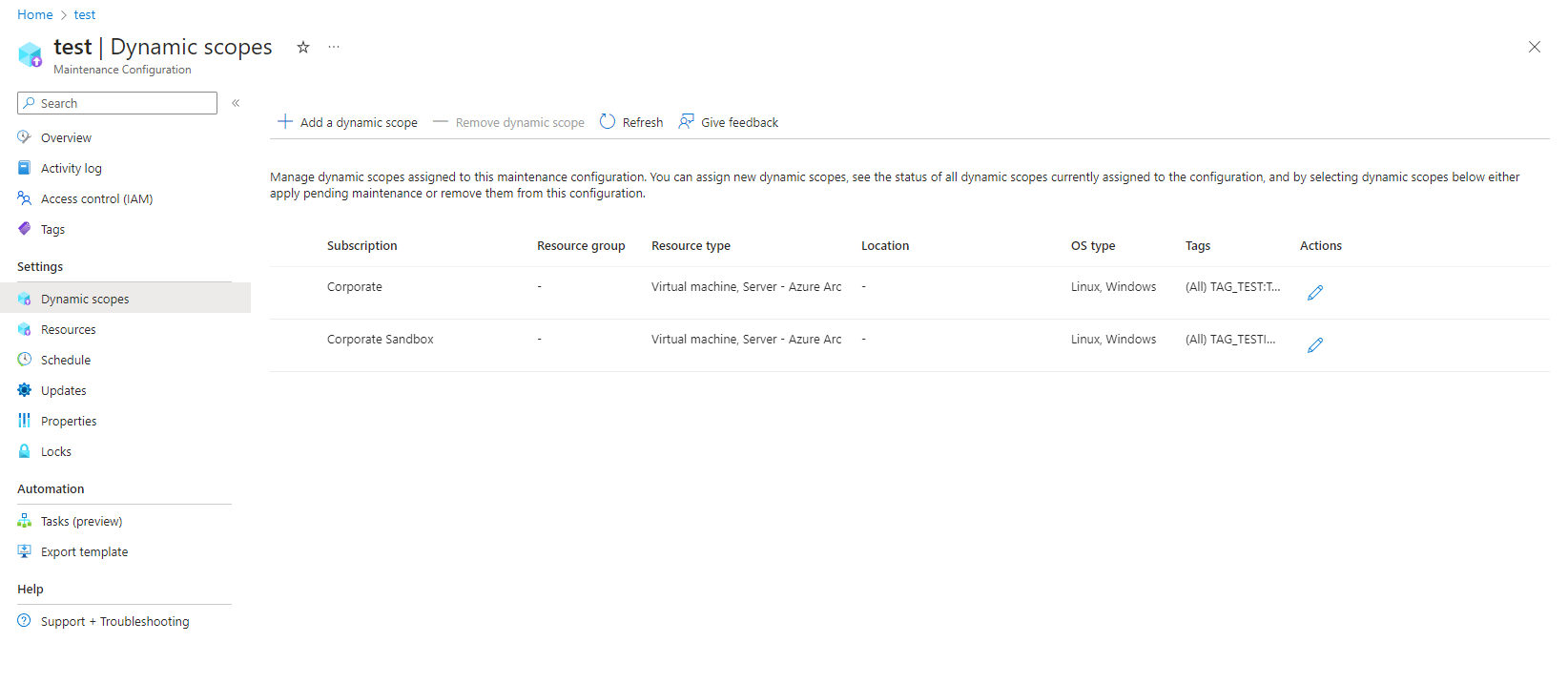This screenshot has height=684, width=1568.
Task: Open Properties in sidebar
Action: [x=69, y=422]
